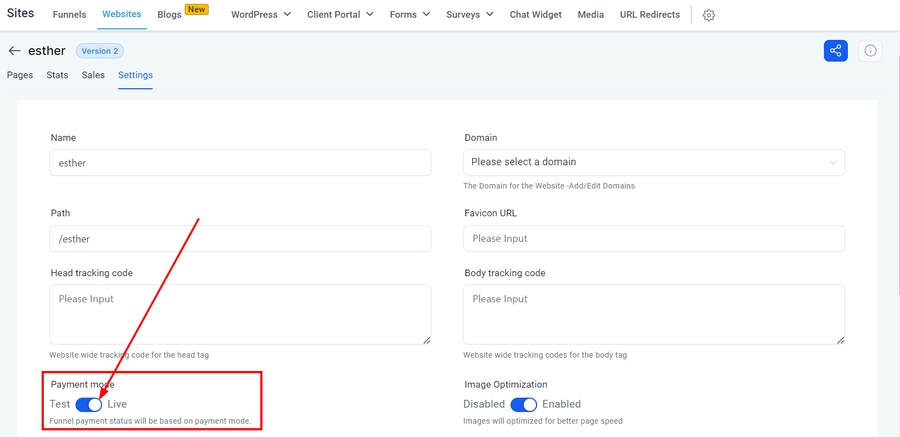Click the blue share icon button
The image size is (900, 437).
pyautogui.click(x=835, y=51)
